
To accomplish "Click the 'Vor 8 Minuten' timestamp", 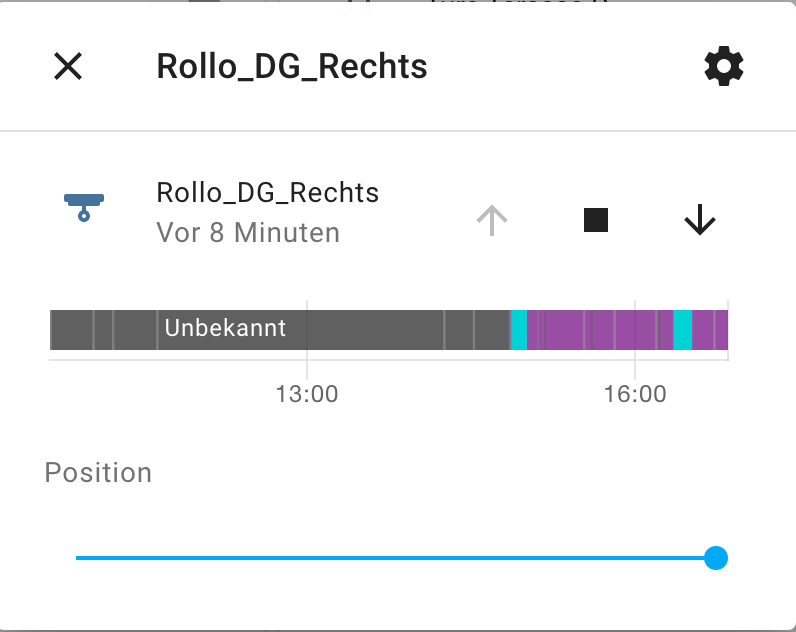I will [x=248, y=233].
